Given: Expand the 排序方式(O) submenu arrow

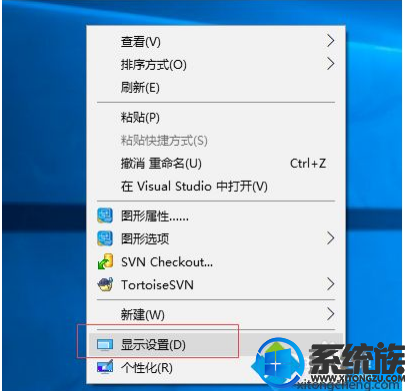Looking at the screenshot, I should pyautogui.click(x=330, y=64).
